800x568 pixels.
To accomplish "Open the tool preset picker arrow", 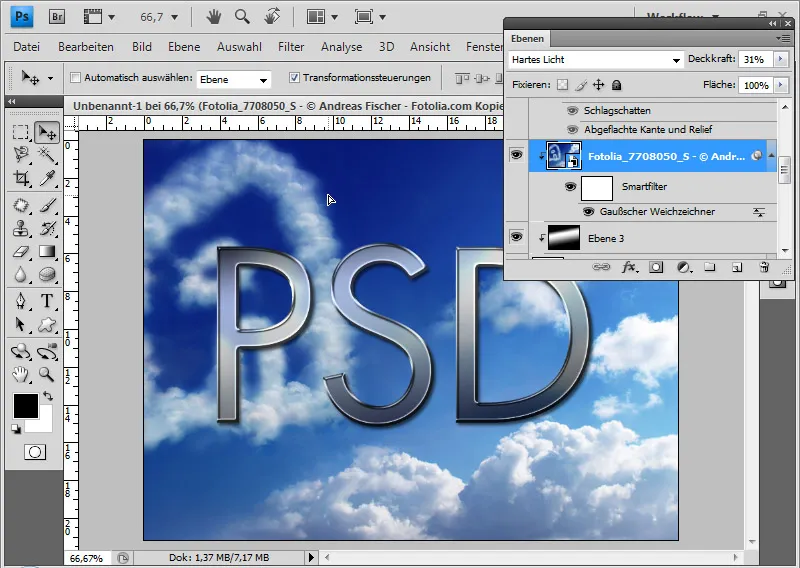I will click(x=50, y=79).
